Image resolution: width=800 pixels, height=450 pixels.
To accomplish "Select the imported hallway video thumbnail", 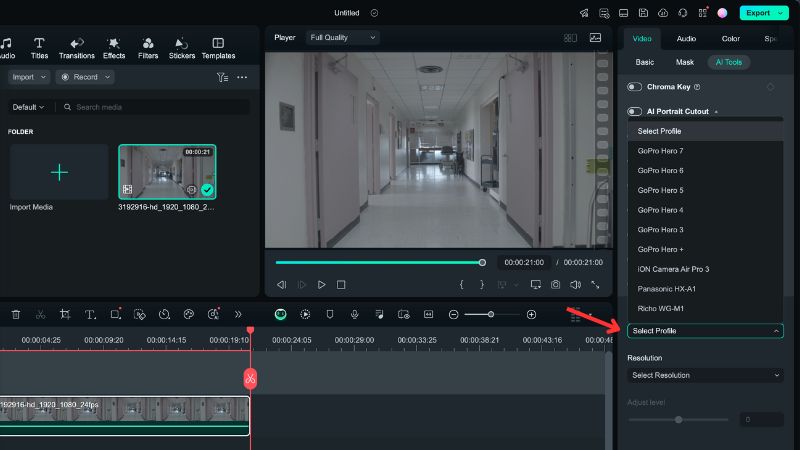I will pyautogui.click(x=167, y=172).
